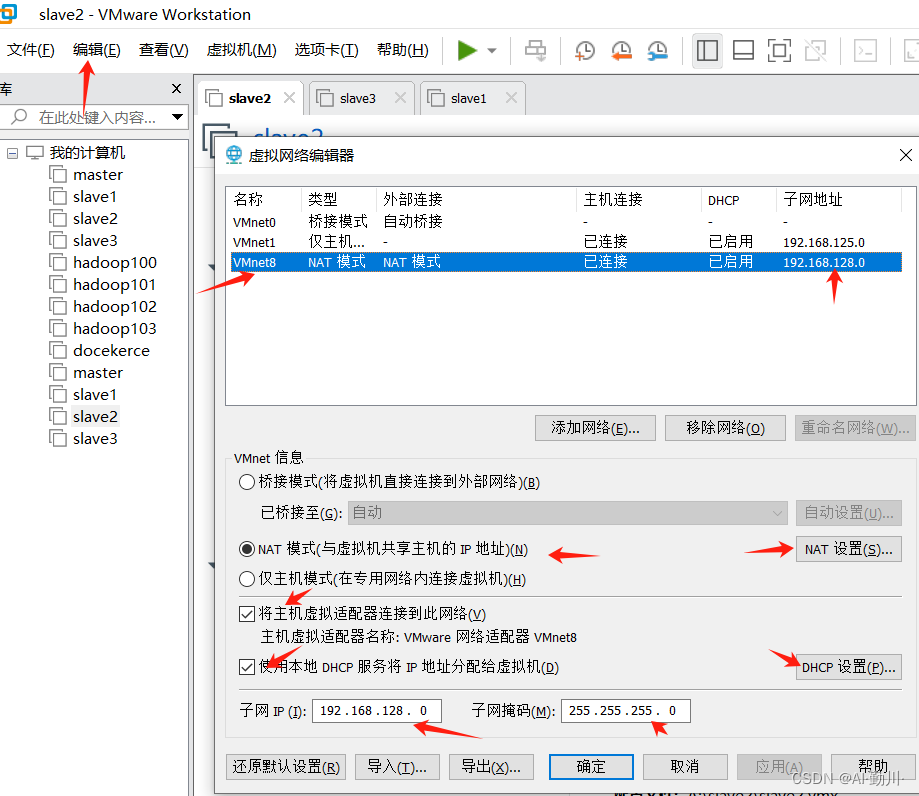This screenshot has width=919, height=796.
Task: Click the 主机连接 column header
Action: coord(639,200)
